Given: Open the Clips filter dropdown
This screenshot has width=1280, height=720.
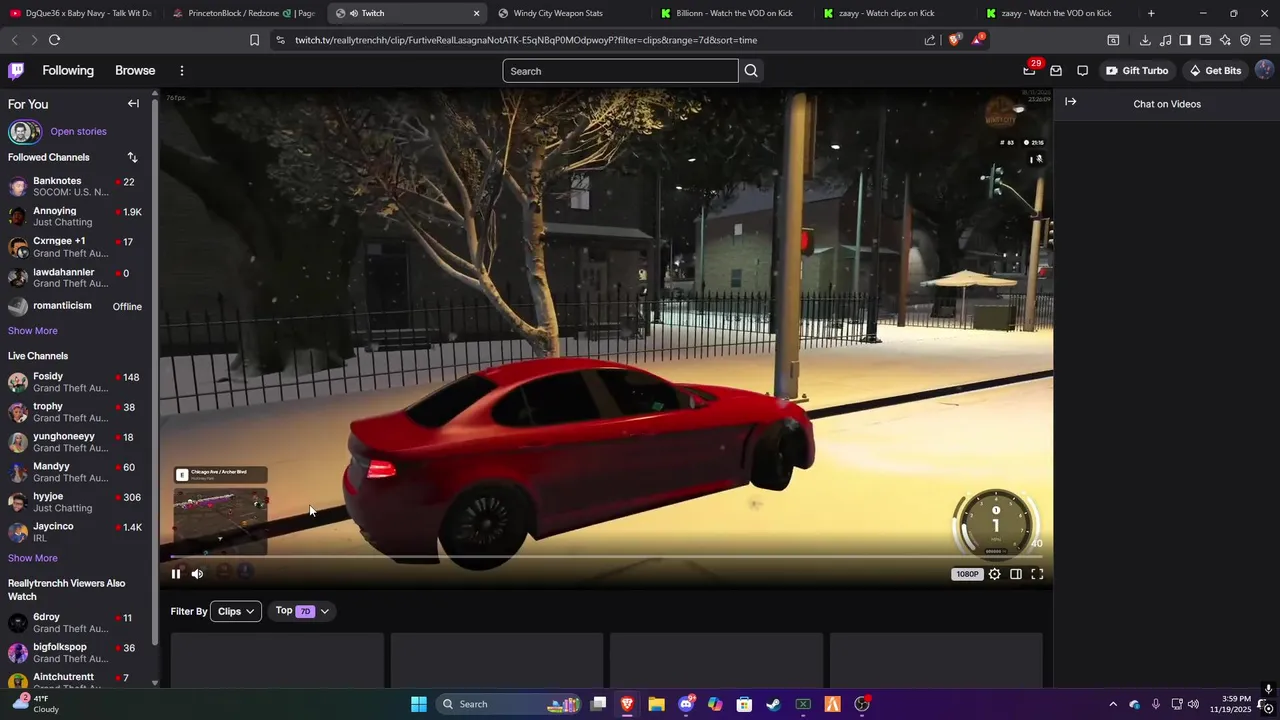Looking at the screenshot, I should click(x=236, y=611).
